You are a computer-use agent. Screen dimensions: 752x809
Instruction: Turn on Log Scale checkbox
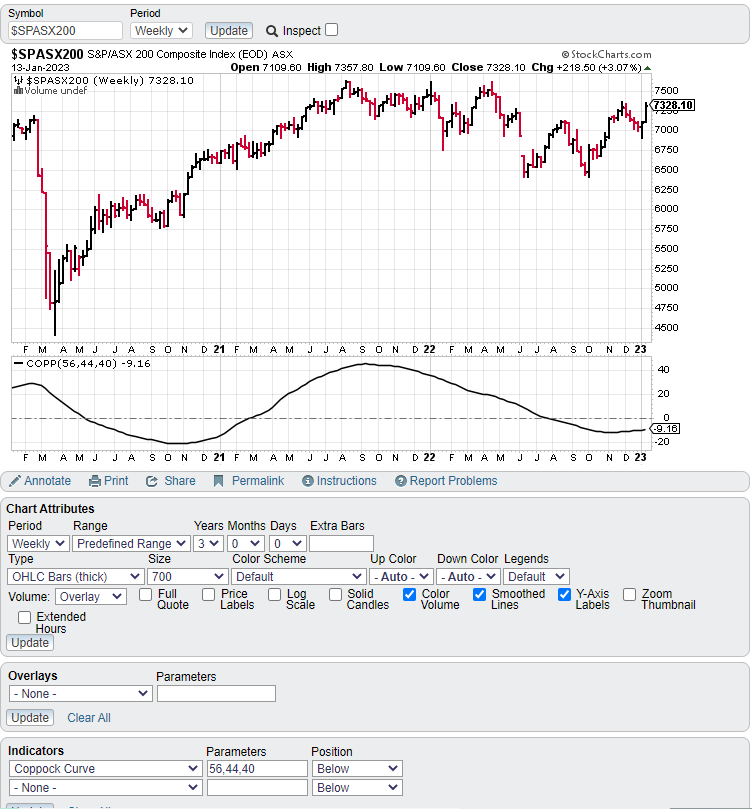[274, 594]
